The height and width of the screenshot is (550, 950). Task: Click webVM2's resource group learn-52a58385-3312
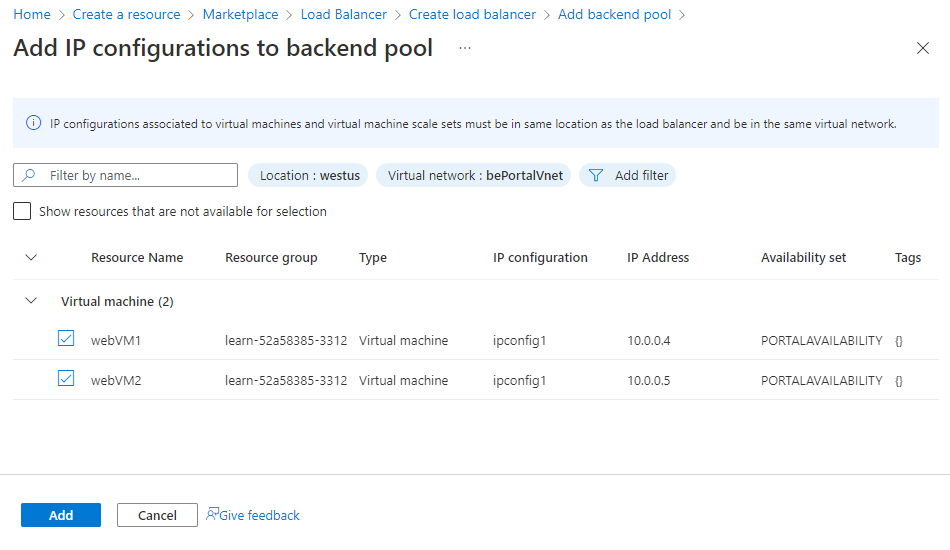pos(286,380)
